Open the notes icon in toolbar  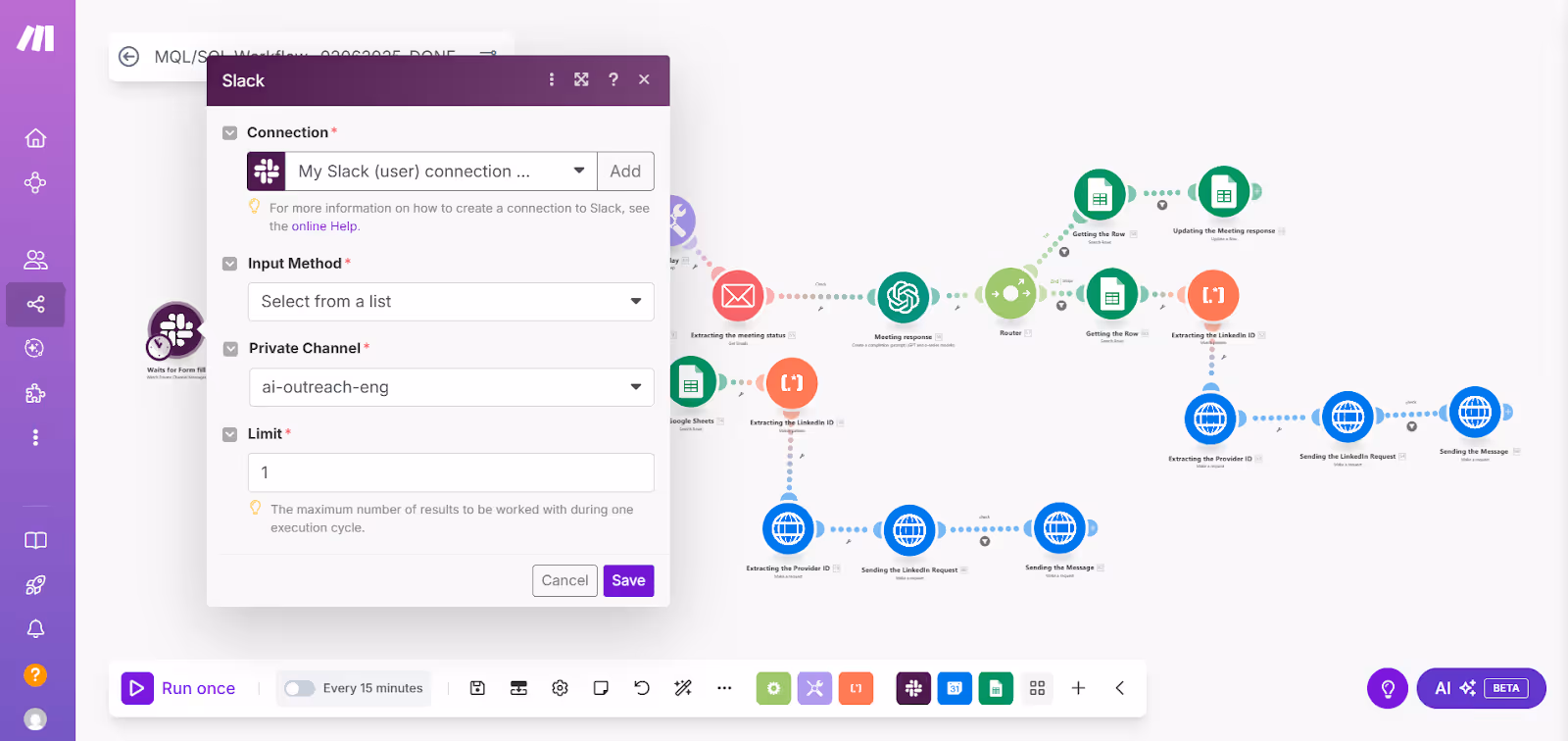click(x=601, y=688)
